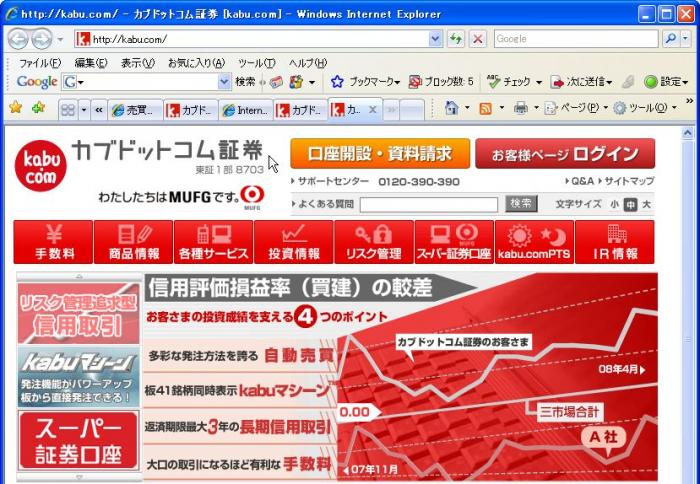Click the 商品情報 navigation button

(133, 242)
